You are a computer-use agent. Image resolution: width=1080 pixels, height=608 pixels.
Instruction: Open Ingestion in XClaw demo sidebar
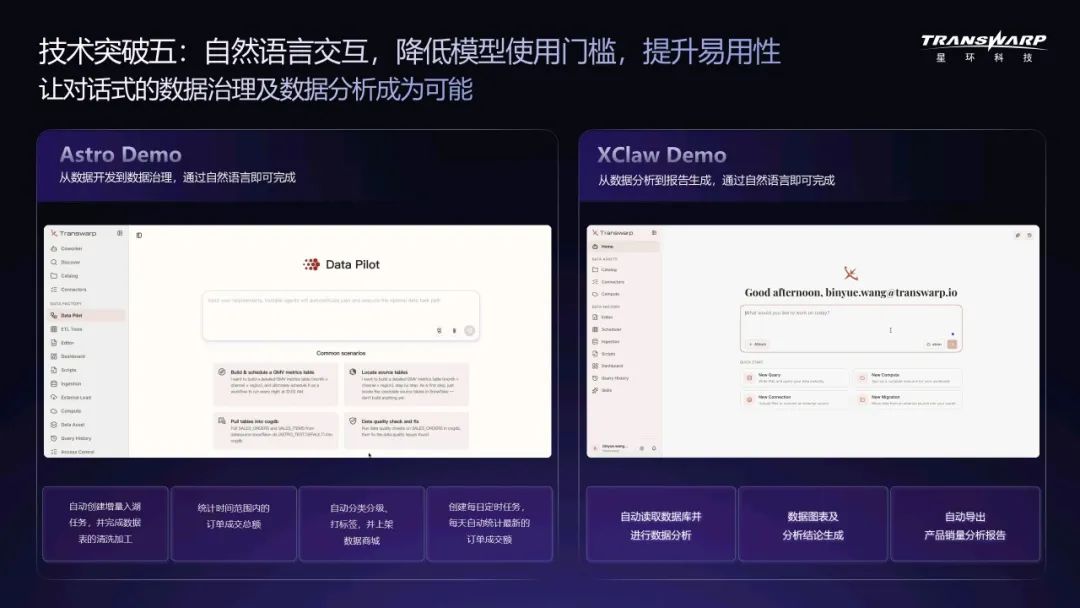[606, 342]
